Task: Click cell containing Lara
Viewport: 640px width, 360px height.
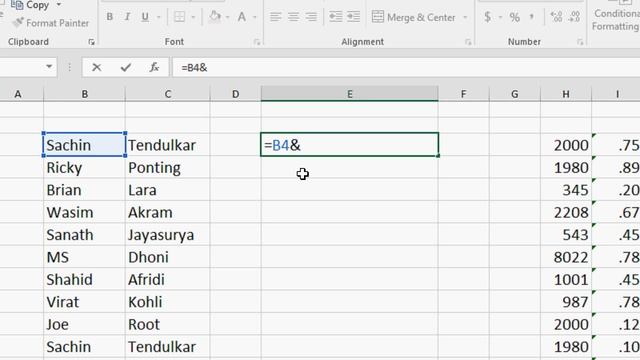Action: (168, 190)
